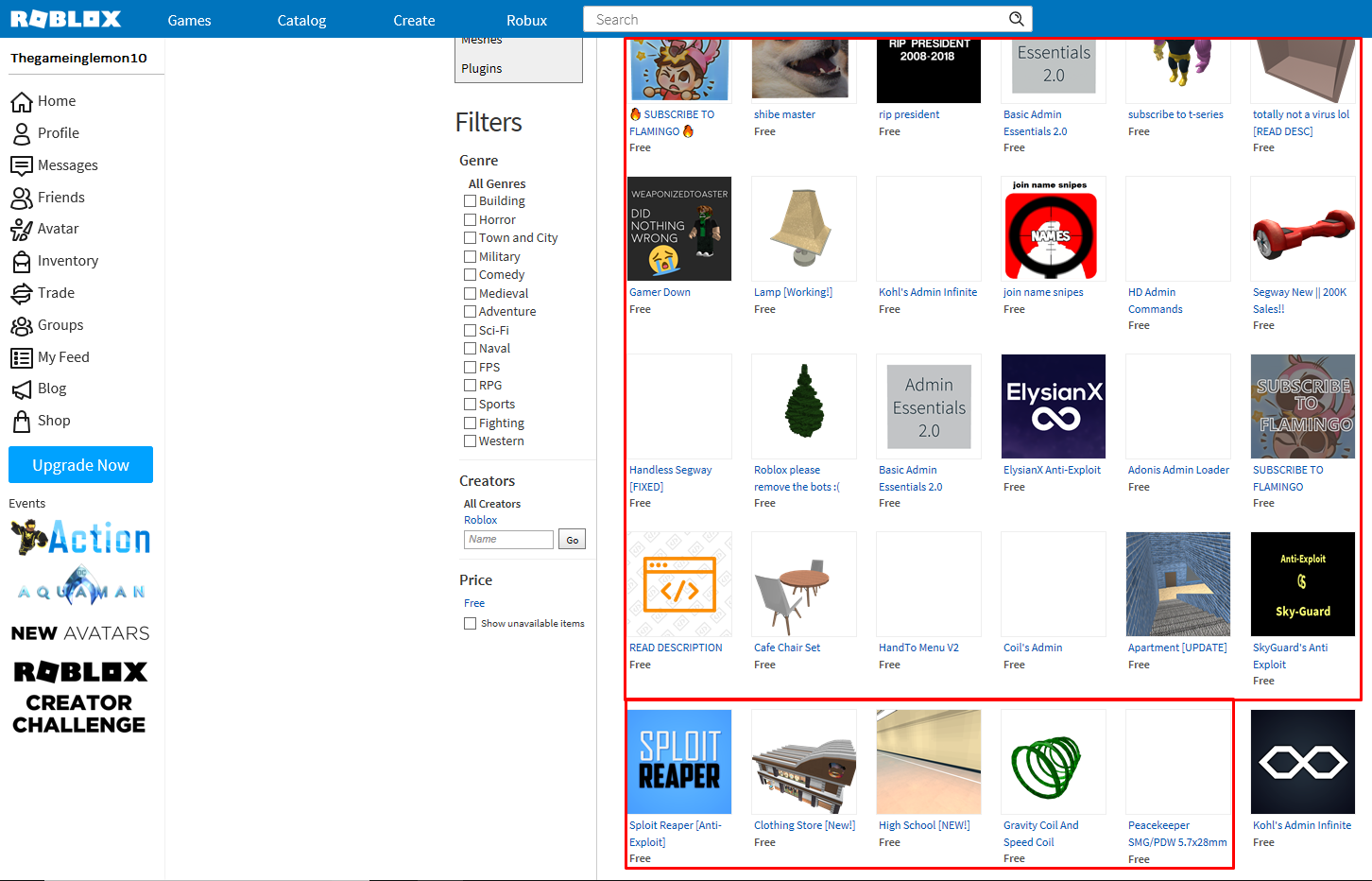Open the ElysianX Anti-Exploit thumbnail
This screenshot has height=881, width=1372.
tap(1054, 406)
